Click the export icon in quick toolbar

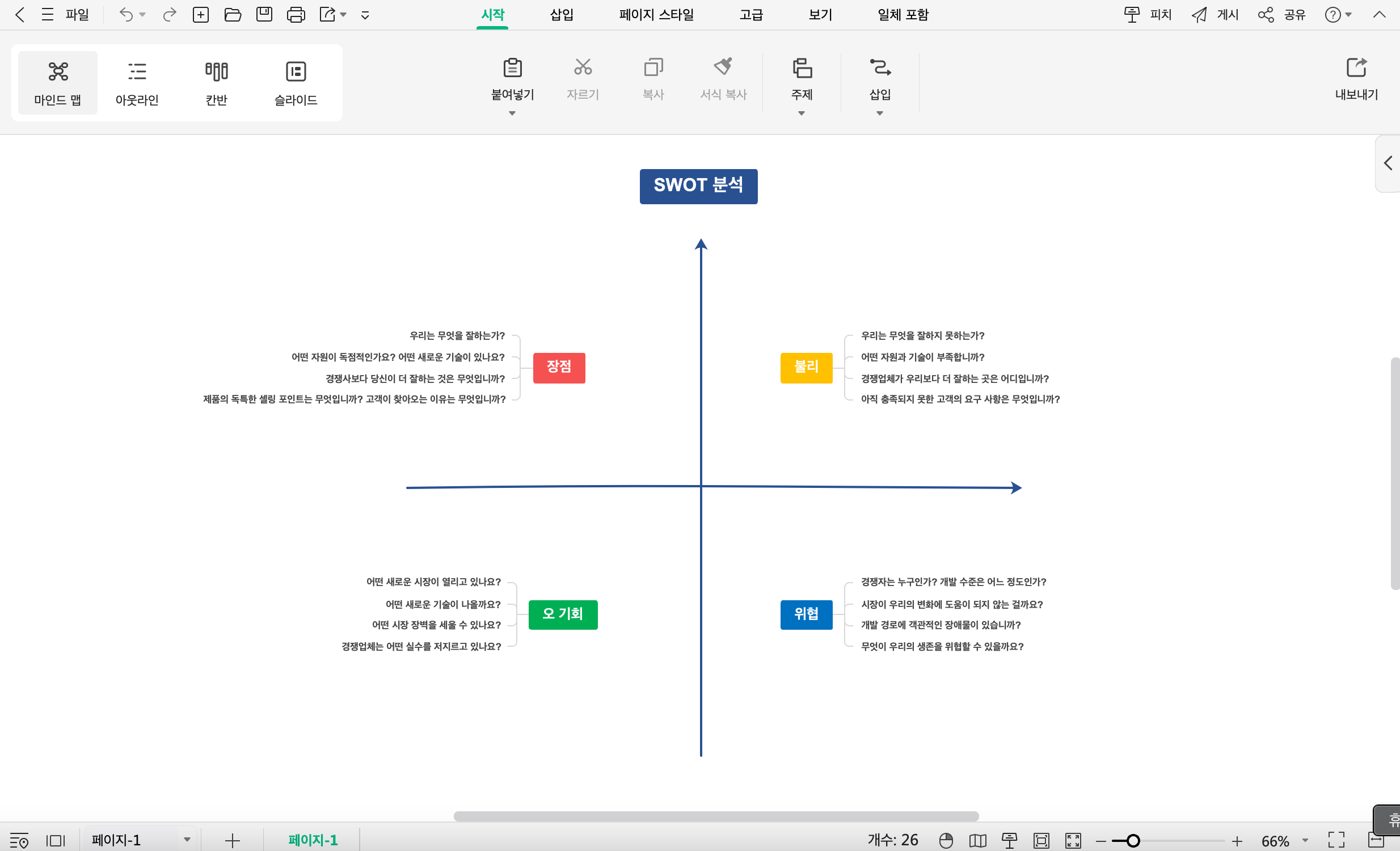point(327,15)
